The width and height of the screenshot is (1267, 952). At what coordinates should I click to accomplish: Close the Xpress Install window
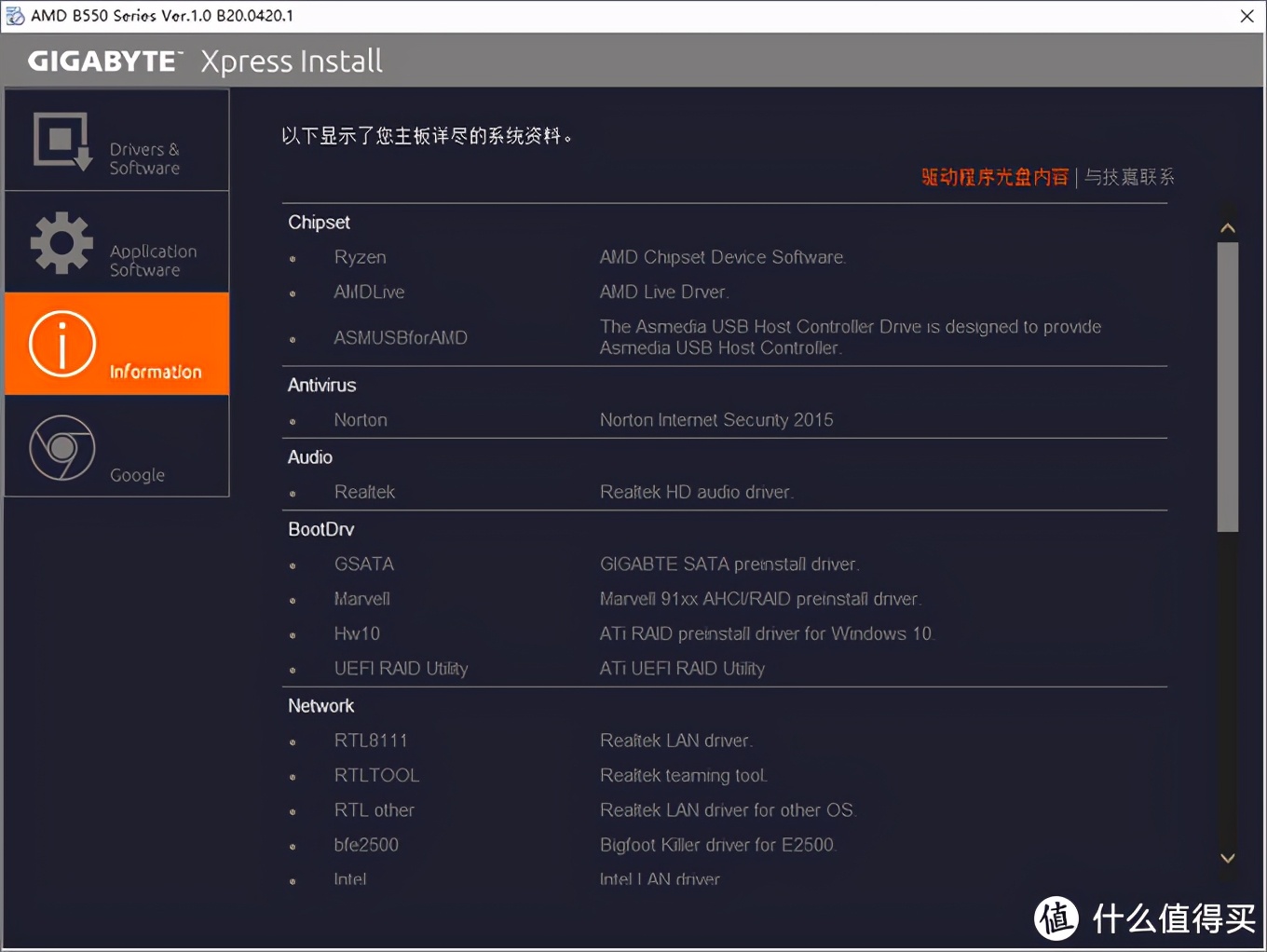point(1247,16)
